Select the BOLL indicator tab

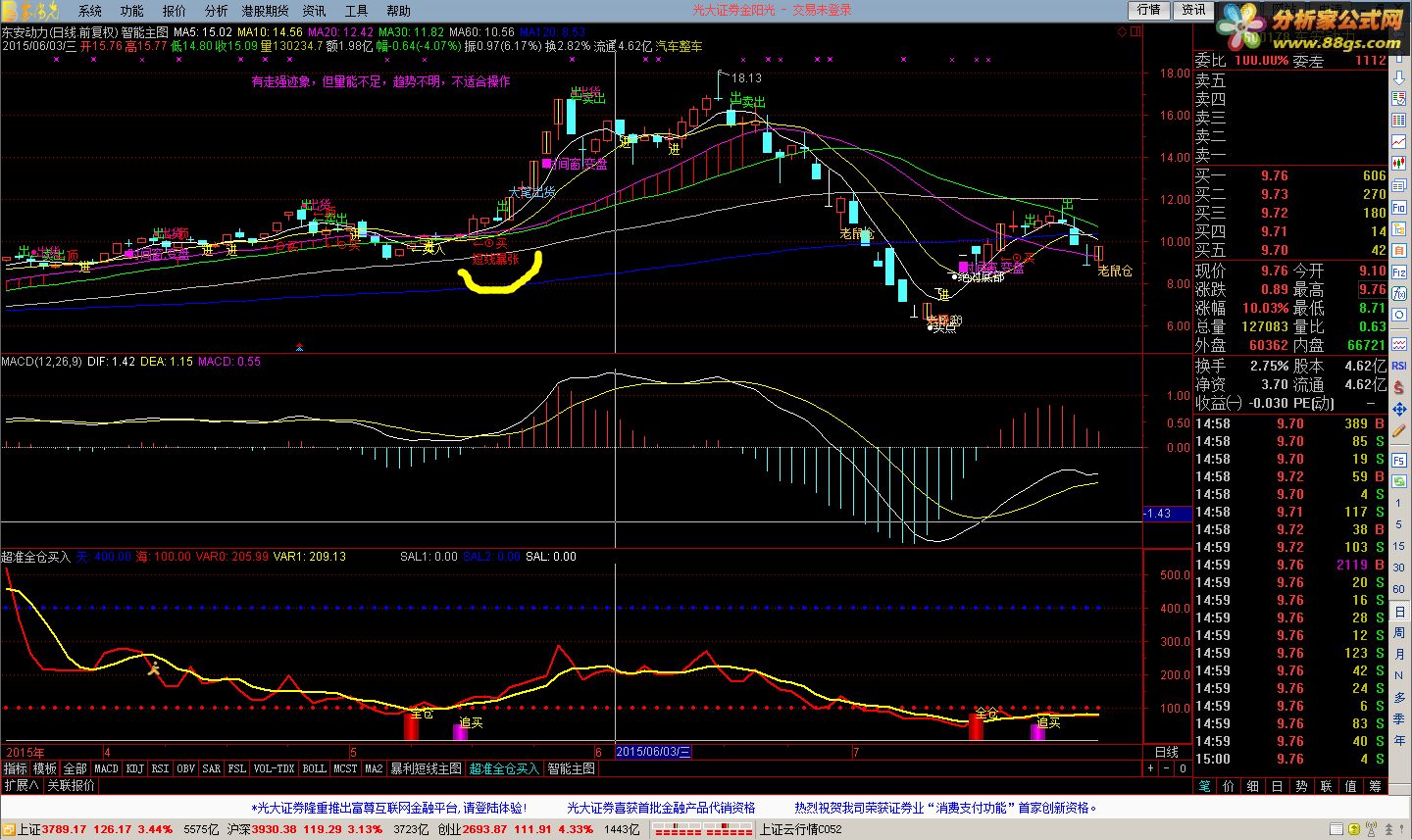(x=314, y=768)
